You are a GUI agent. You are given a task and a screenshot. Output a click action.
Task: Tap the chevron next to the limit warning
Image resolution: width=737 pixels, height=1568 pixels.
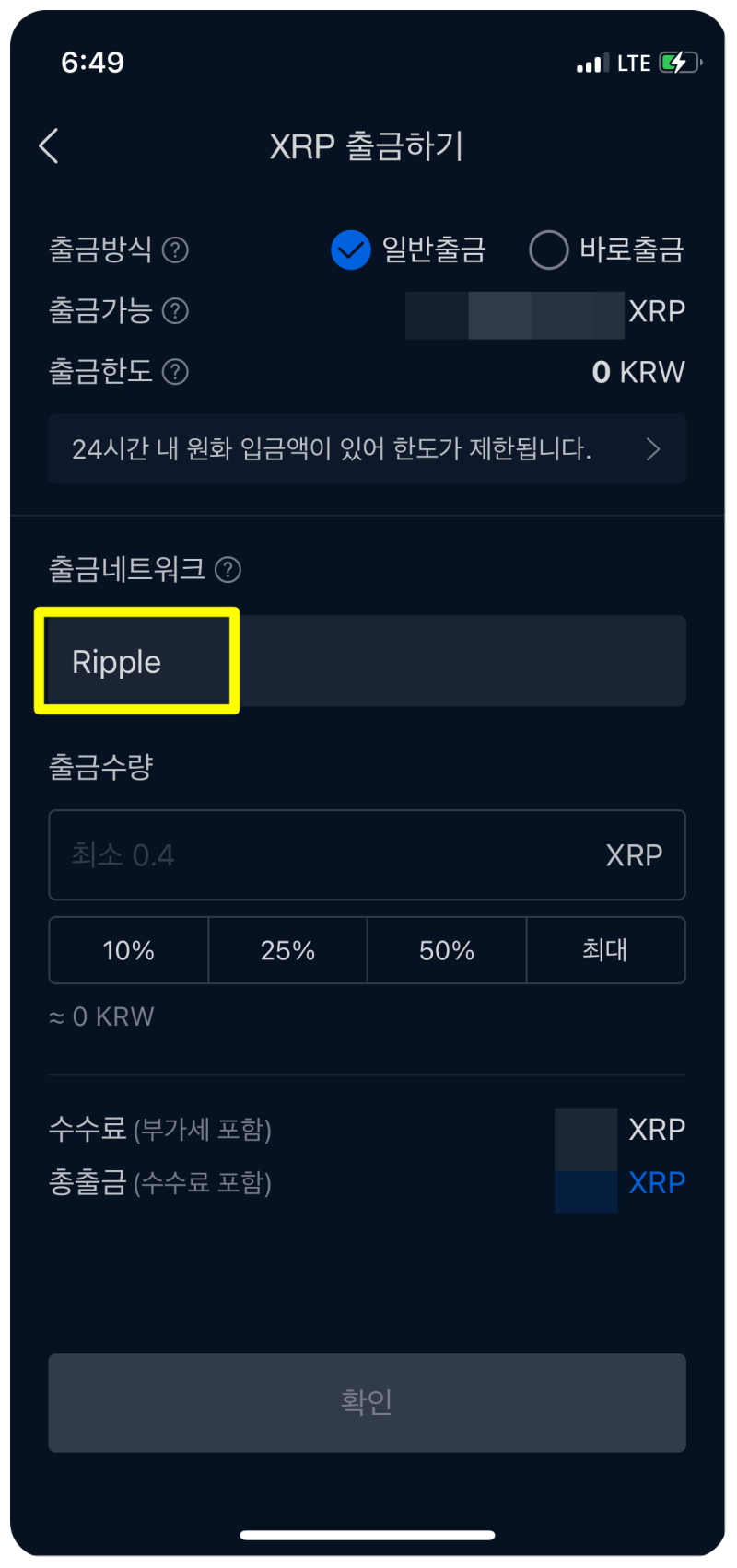(654, 448)
